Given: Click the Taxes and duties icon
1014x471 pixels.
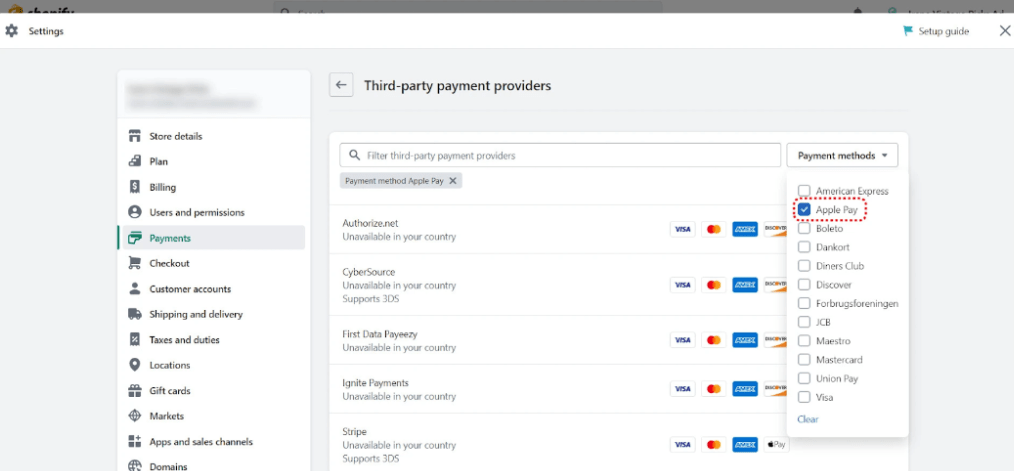Looking at the screenshot, I should (x=135, y=340).
